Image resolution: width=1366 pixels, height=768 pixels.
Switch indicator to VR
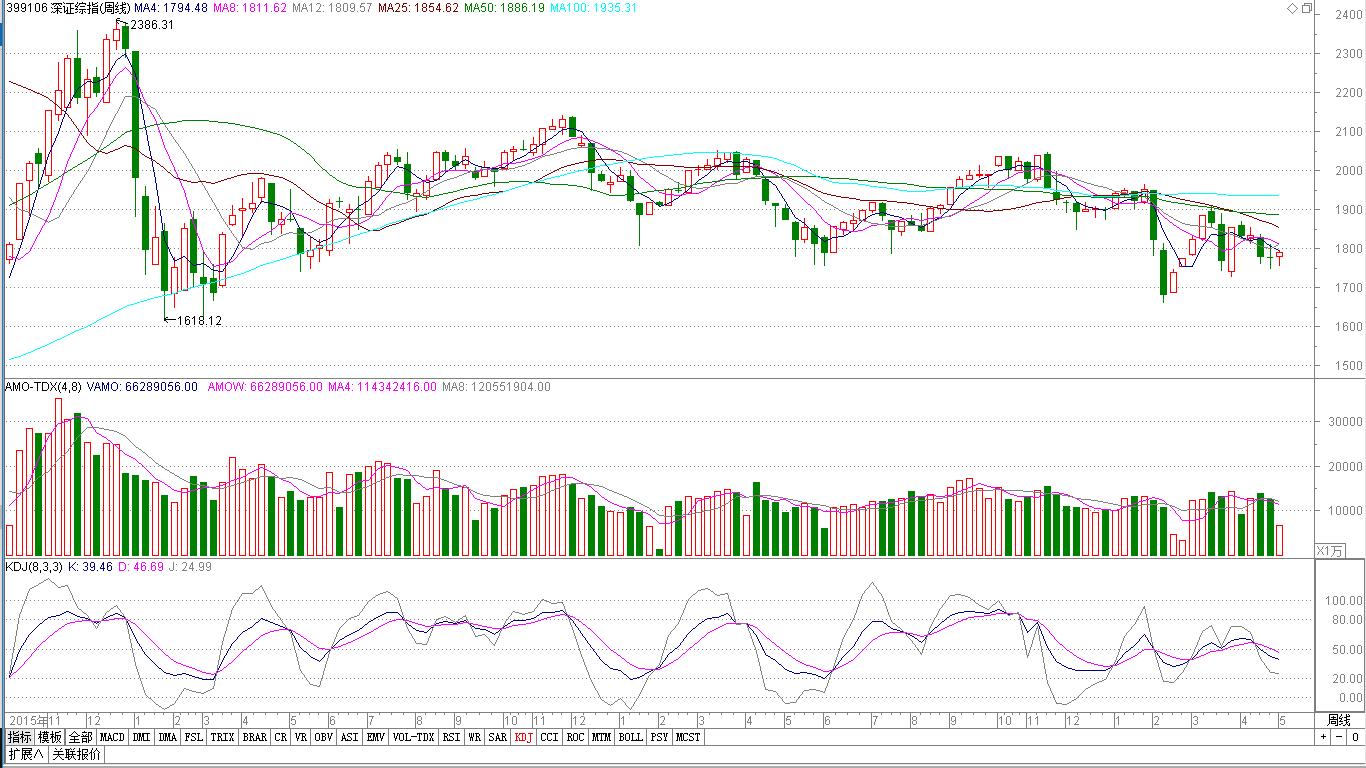[x=301, y=737]
